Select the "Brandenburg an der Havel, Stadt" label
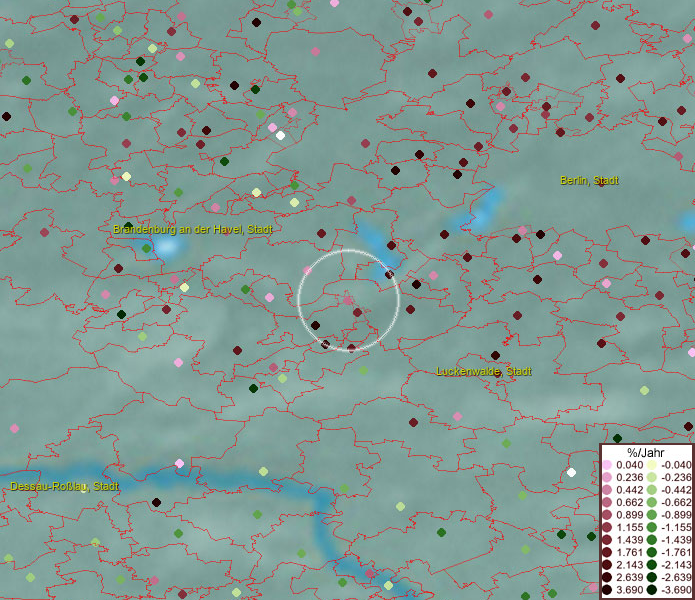Screen dimensions: 695x600 tap(193, 229)
